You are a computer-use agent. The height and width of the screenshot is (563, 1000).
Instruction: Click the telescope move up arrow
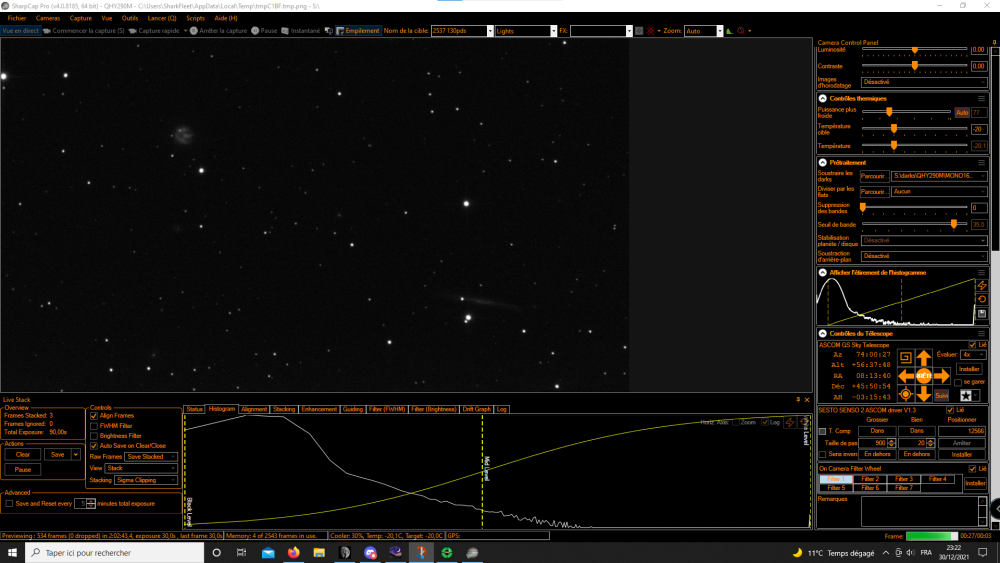click(923, 358)
